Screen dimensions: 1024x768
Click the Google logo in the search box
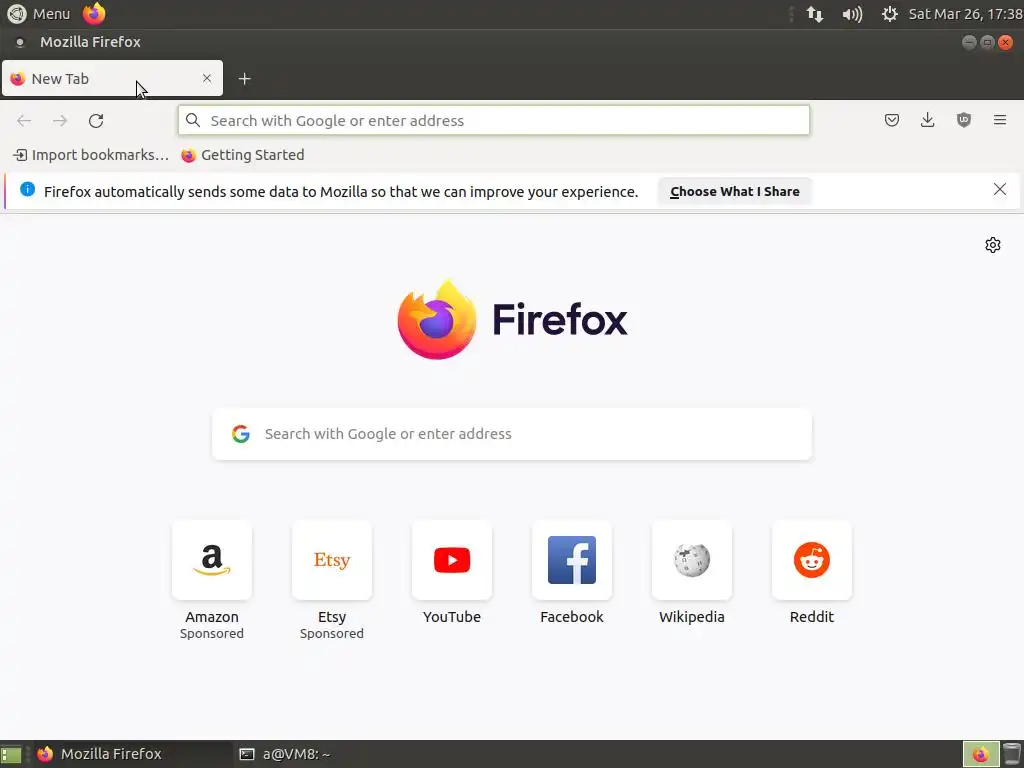241,434
